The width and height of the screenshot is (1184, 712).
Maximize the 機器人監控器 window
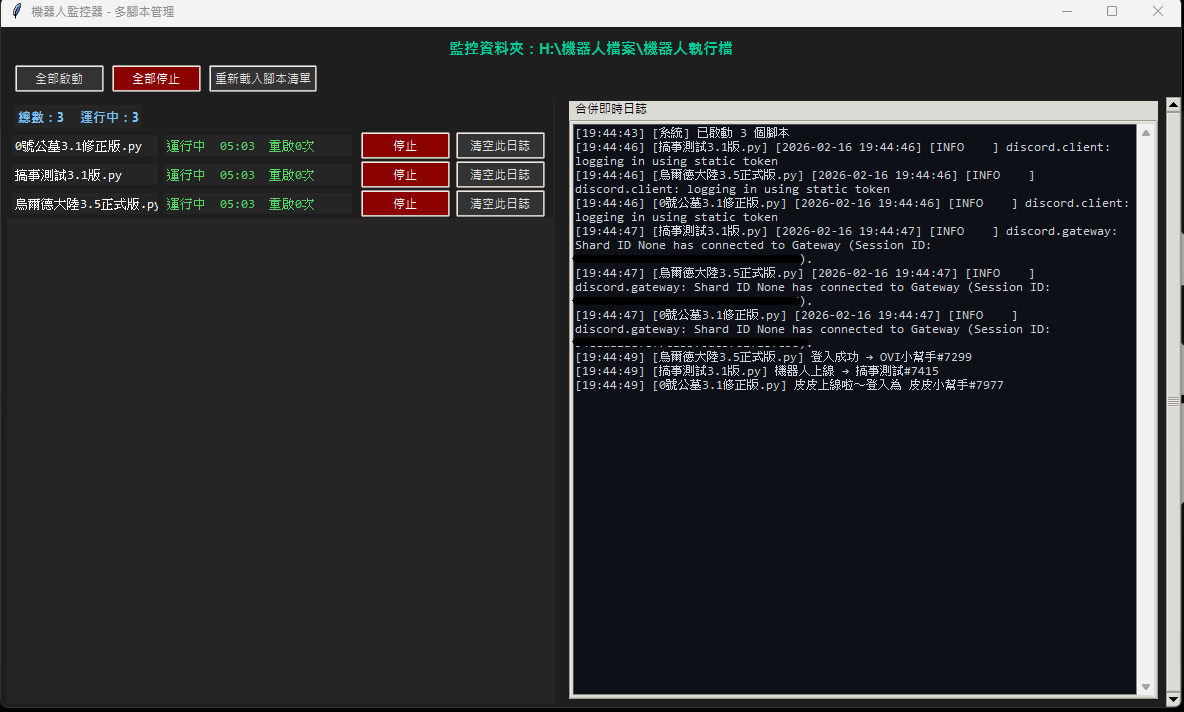pyautogui.click(x=1112, y=11)
